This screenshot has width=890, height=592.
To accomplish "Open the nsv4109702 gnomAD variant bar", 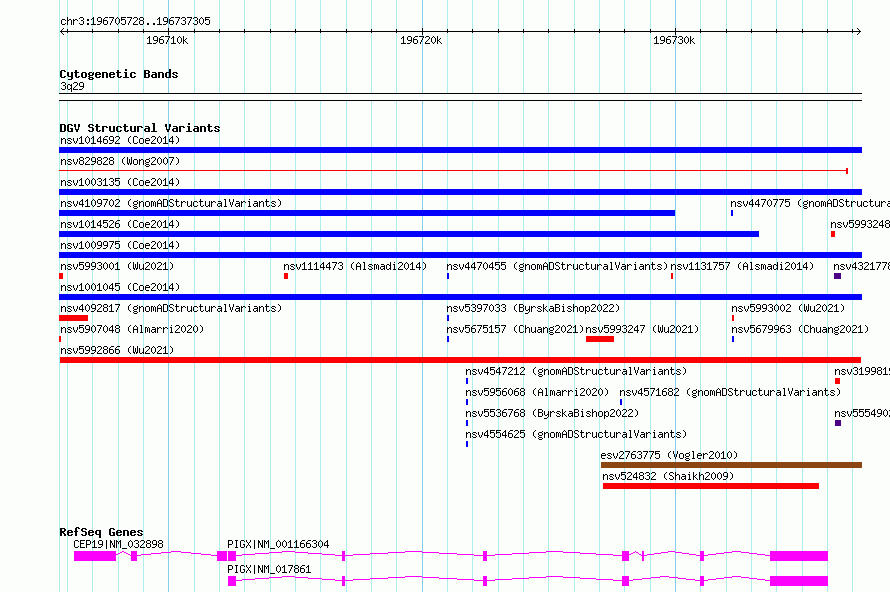I will pyautogui.click(x=367, y=213).
